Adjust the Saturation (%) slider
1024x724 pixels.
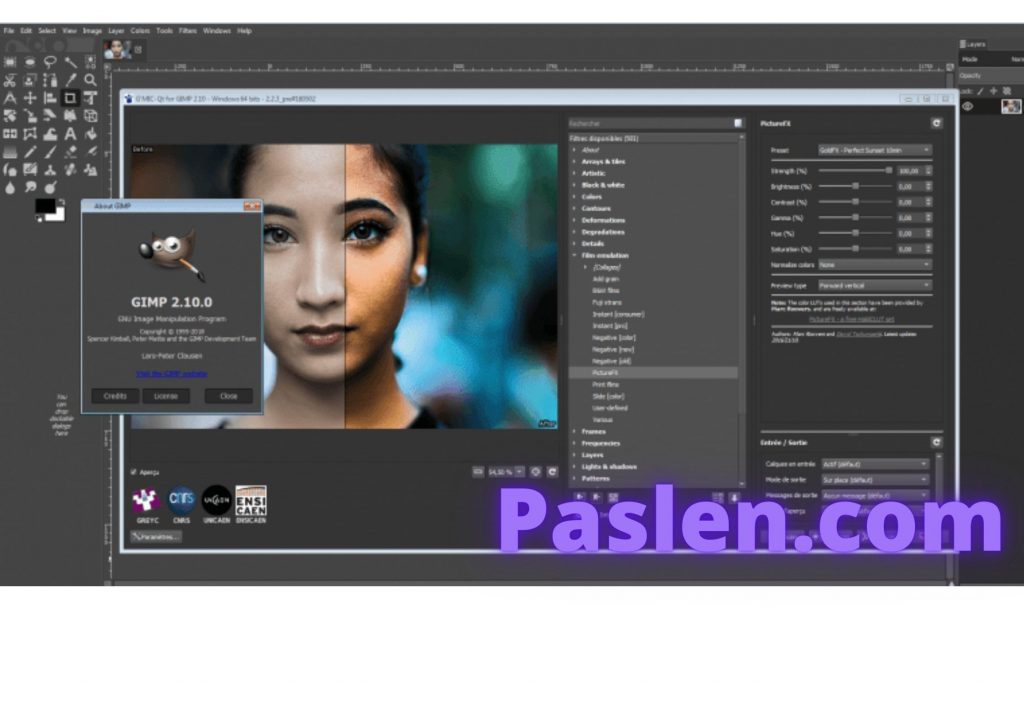point(856,249)
